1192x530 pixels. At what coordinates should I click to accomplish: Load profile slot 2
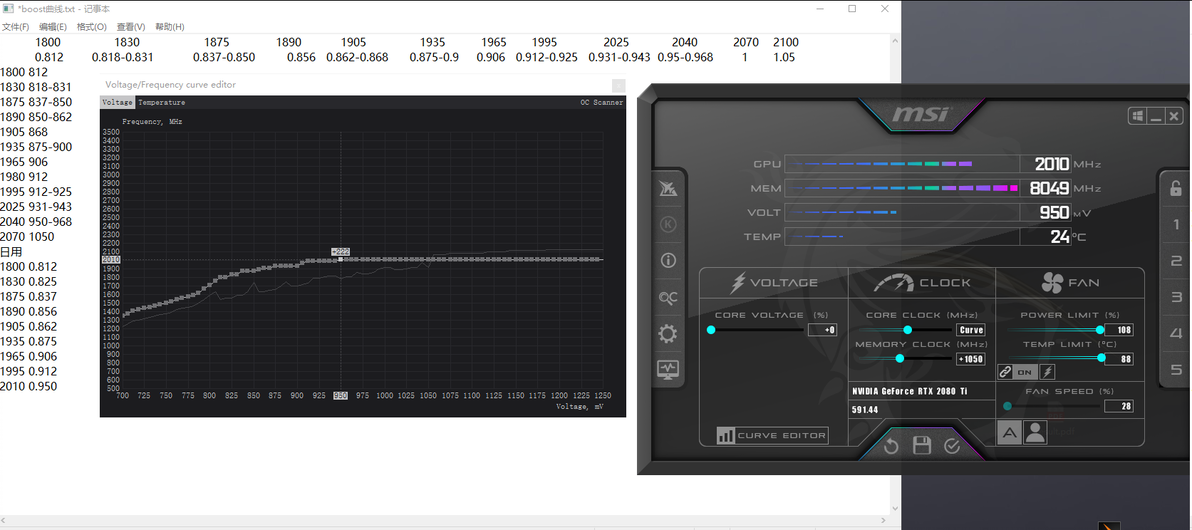(x=1175, y=261)
